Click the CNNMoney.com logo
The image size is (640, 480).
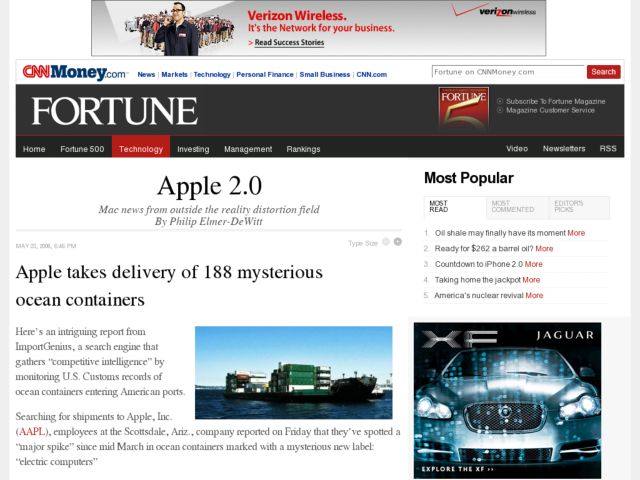[x=75, y=73]
